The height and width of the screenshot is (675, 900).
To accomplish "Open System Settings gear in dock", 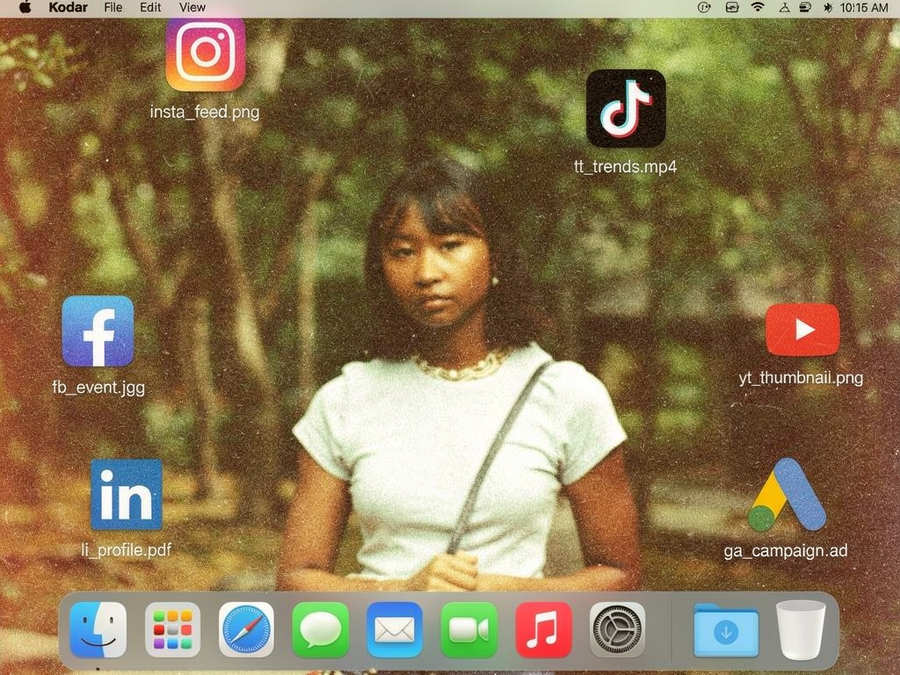I will (x=618, y=630).
